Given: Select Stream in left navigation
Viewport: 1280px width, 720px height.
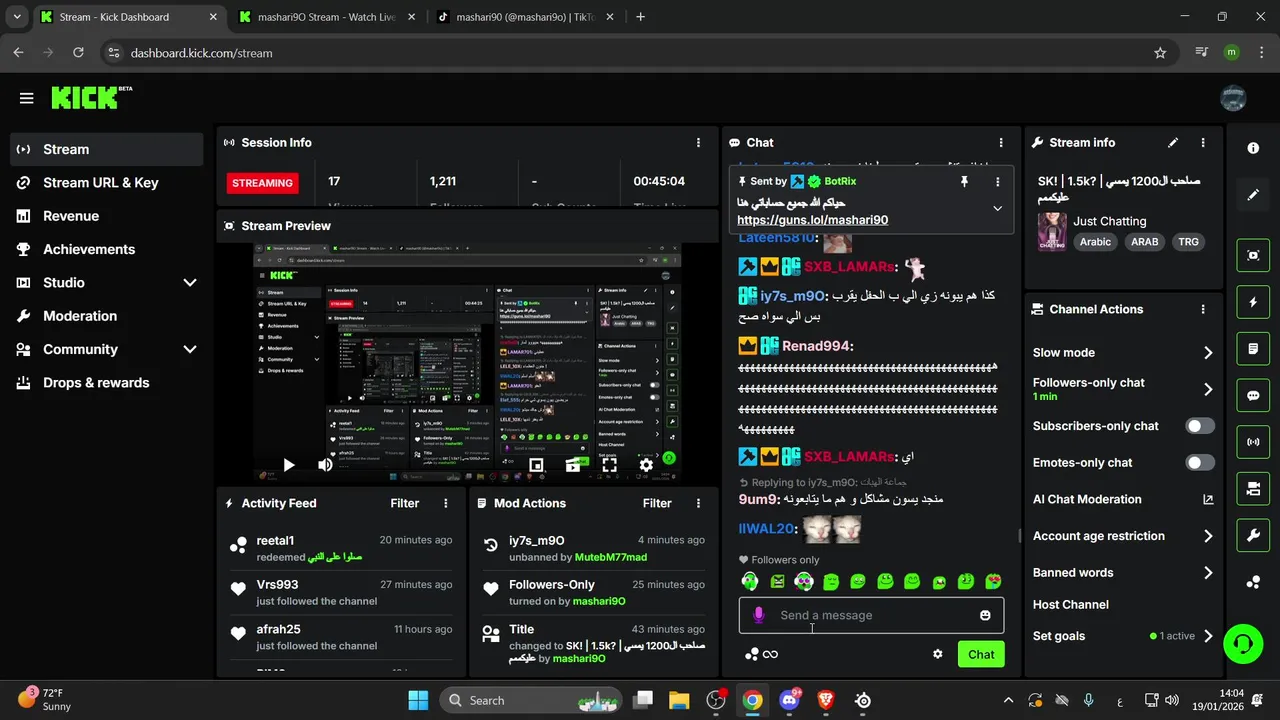Looking at the screenshot, I should [x=107, y=149].
